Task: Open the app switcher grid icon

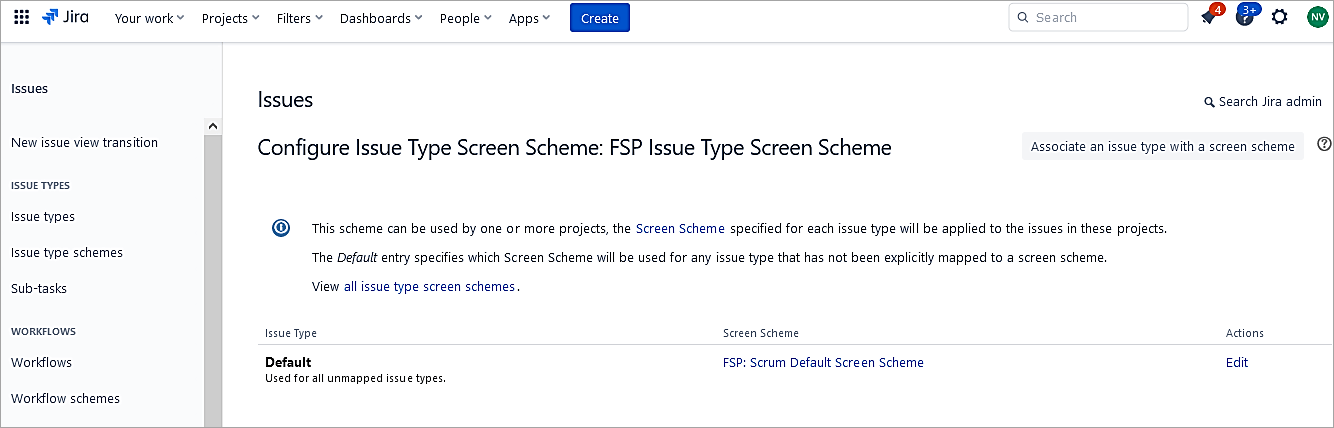Action: [x=21, y=18]
